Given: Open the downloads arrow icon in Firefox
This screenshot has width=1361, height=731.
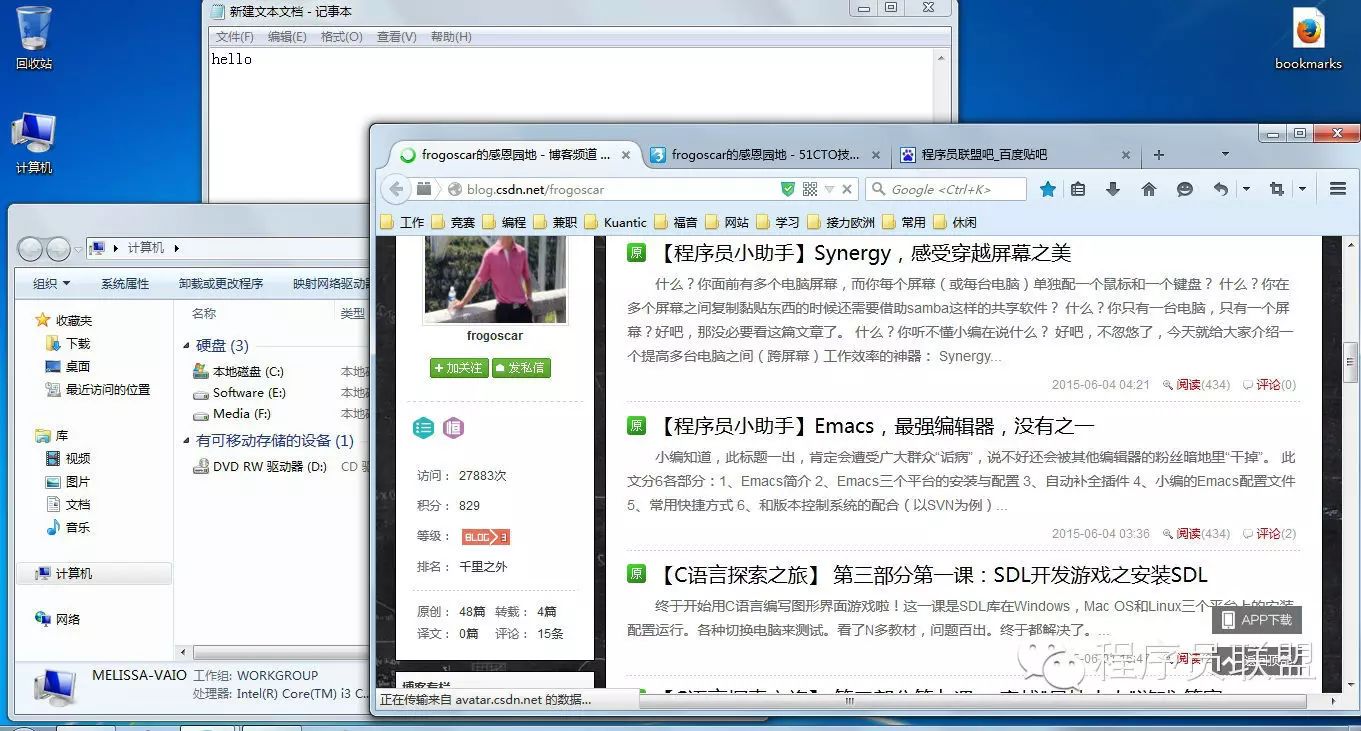Looking at the screenshot, I should click(1112, 189).
